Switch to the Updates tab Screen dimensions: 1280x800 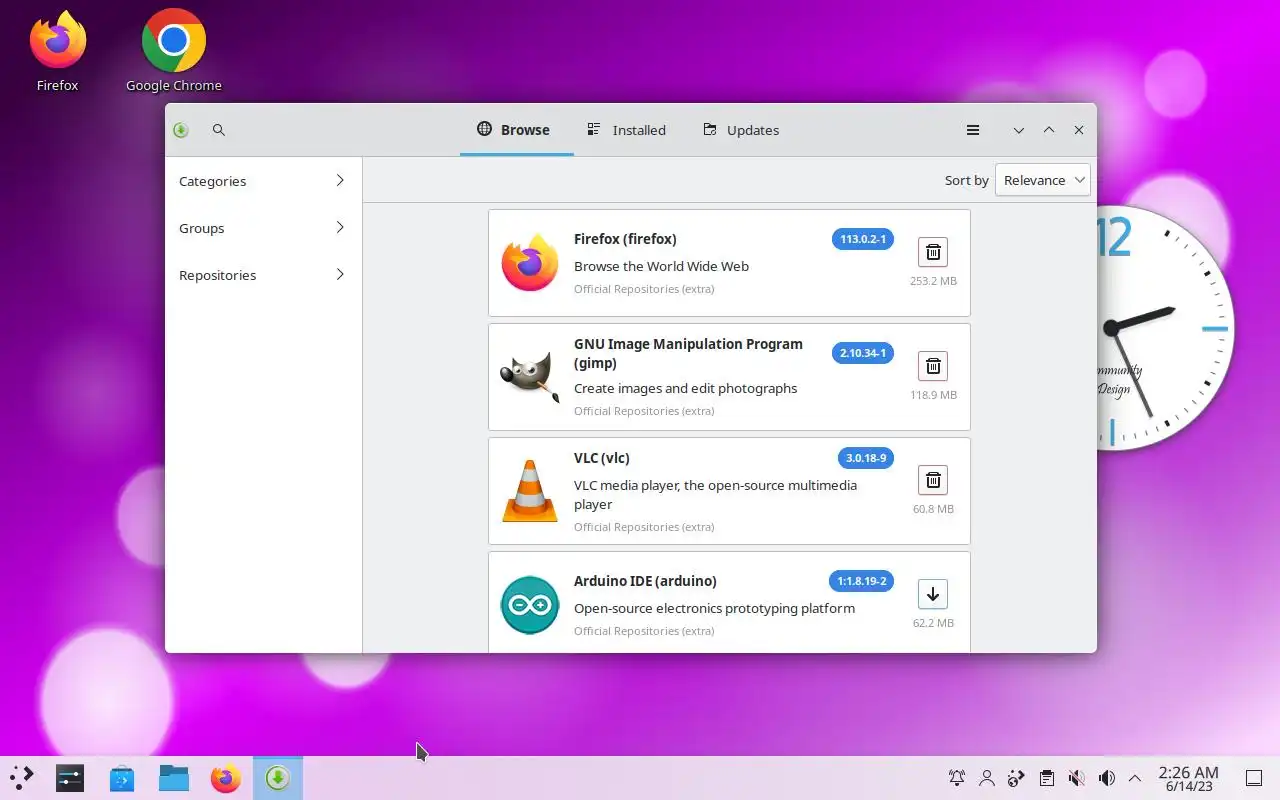pos(742,130)
